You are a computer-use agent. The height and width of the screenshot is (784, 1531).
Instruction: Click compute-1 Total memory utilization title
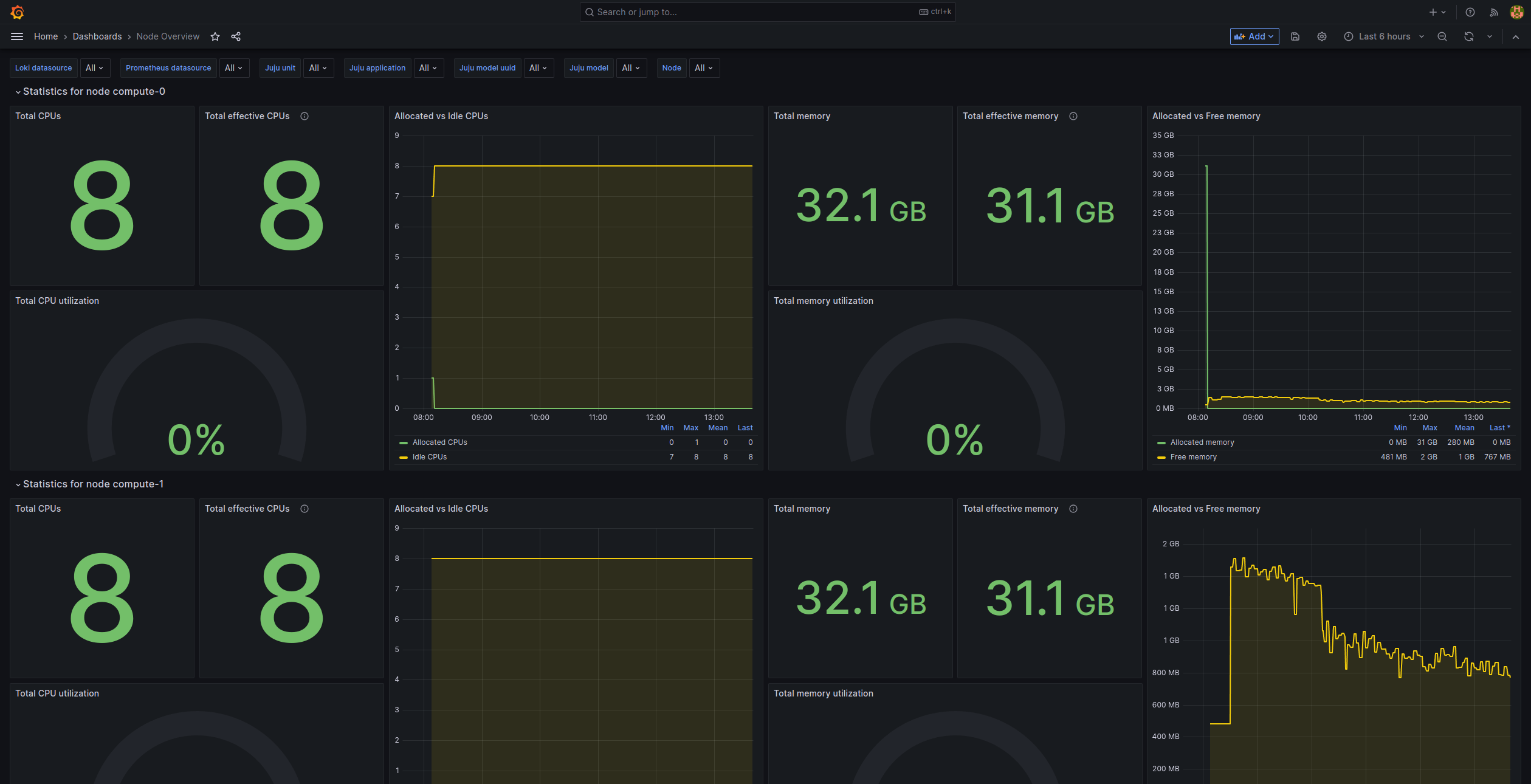[823, 693]
